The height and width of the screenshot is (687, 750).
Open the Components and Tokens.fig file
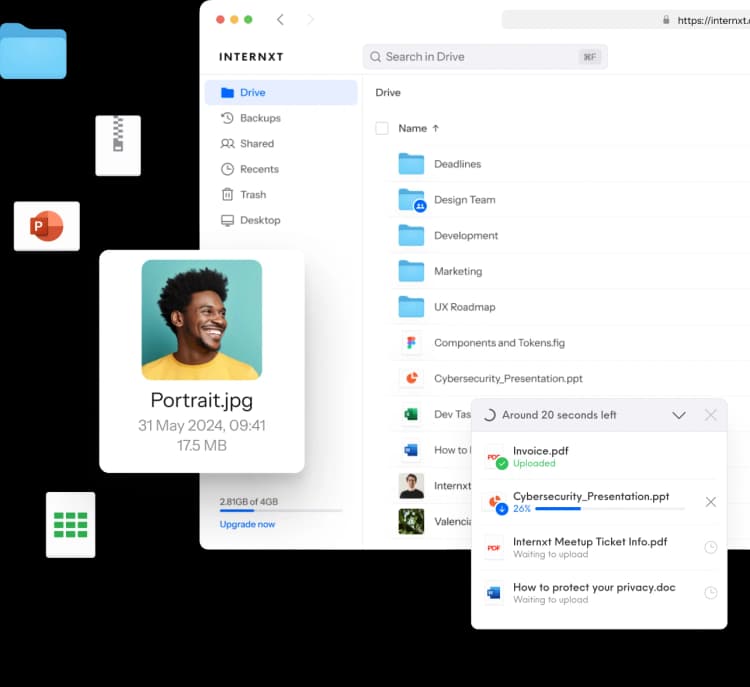[498, 343]
